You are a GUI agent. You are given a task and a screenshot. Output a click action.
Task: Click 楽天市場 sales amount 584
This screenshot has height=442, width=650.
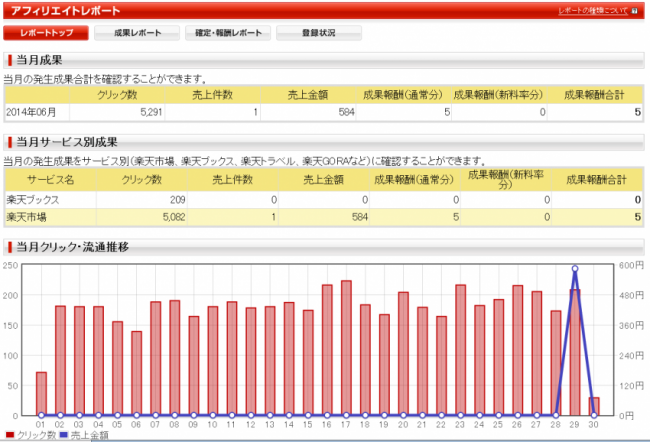pos(360,217)
